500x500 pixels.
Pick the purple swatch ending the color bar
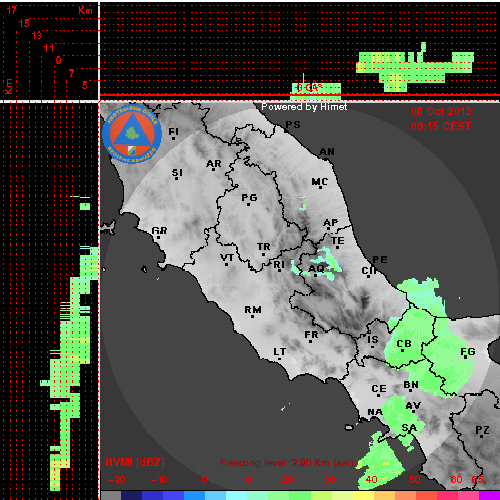489,496
